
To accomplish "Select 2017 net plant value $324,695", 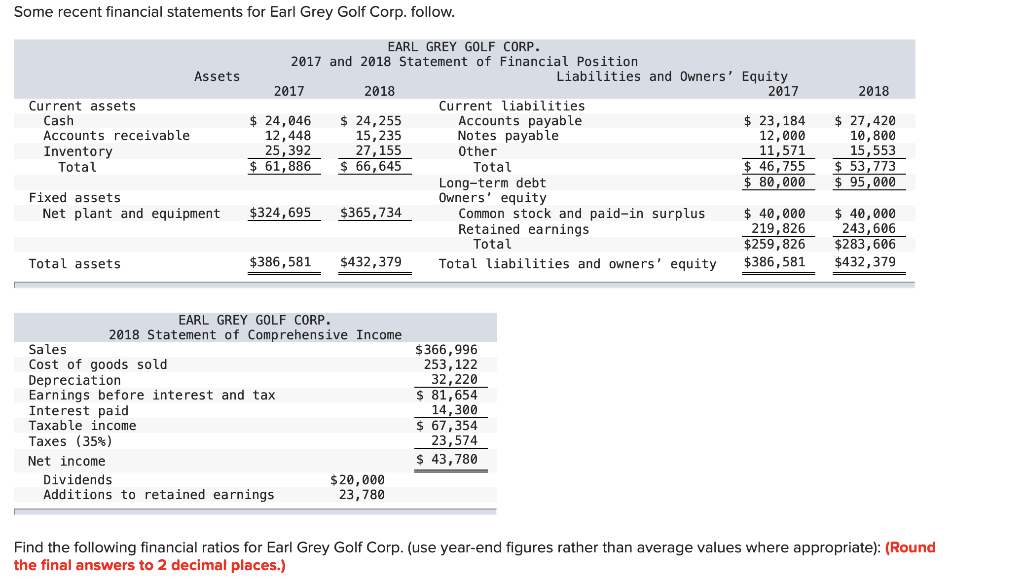I will [281, 213].
